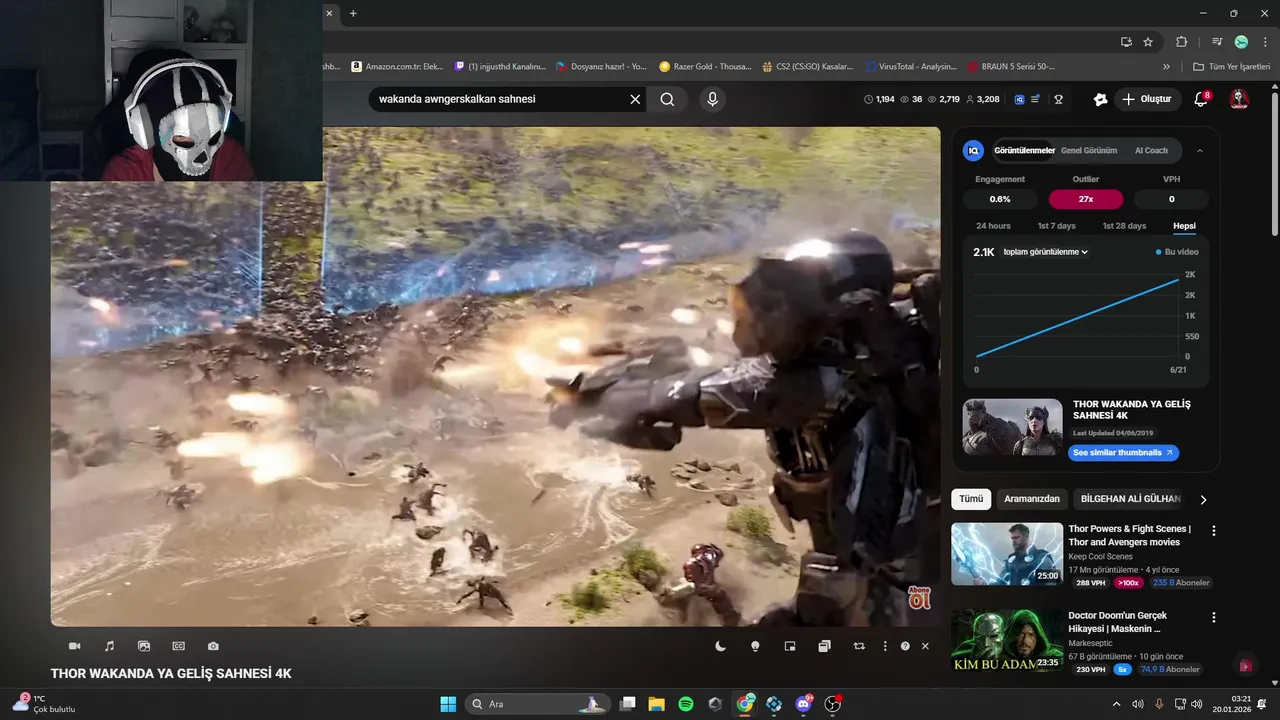Open Discord from the taskbar

803,704
